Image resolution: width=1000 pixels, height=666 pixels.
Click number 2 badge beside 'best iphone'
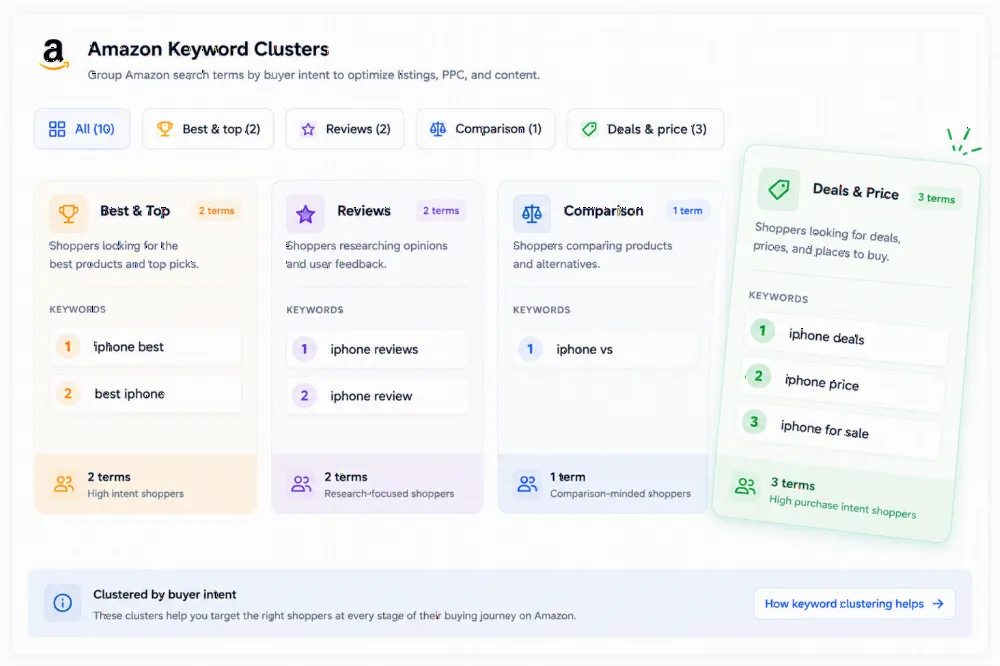point(68,394)
